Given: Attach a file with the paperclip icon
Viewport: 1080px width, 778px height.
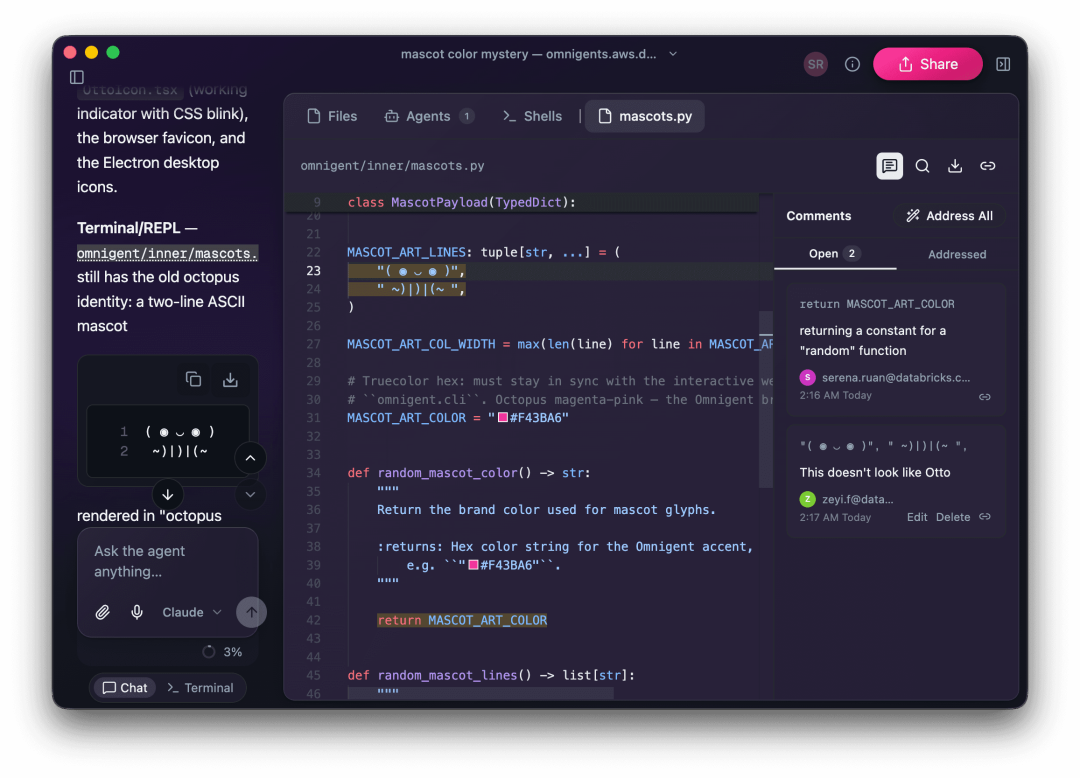Looking at the screenshot, I should 102,612.
